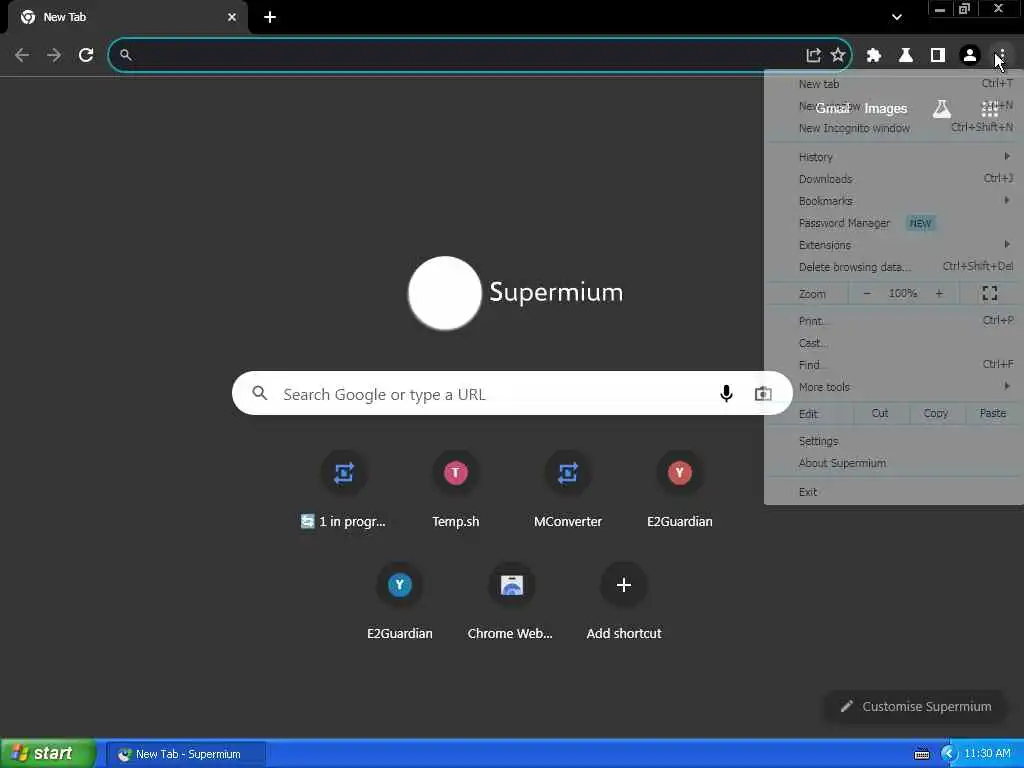
Task: Click Paste in the Edit row
Action: coord(993,413)
